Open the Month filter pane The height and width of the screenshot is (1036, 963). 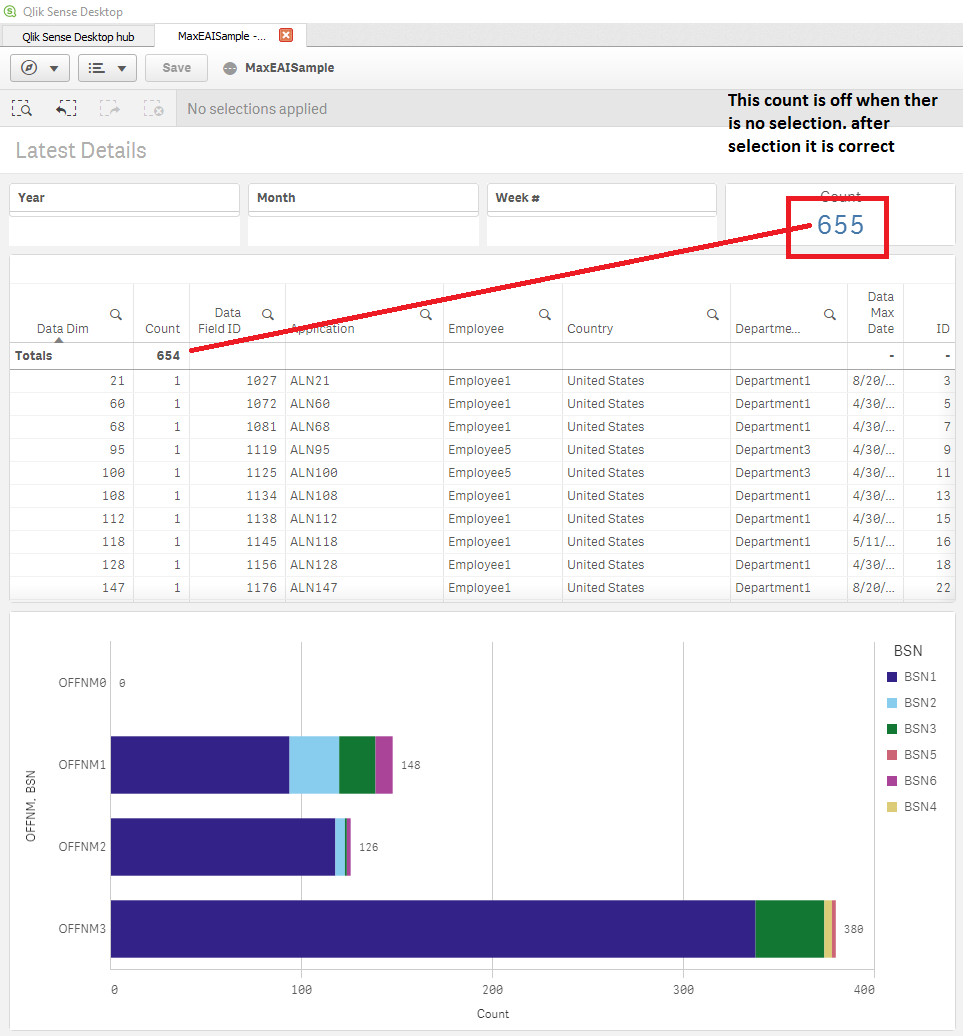(362, 198)
